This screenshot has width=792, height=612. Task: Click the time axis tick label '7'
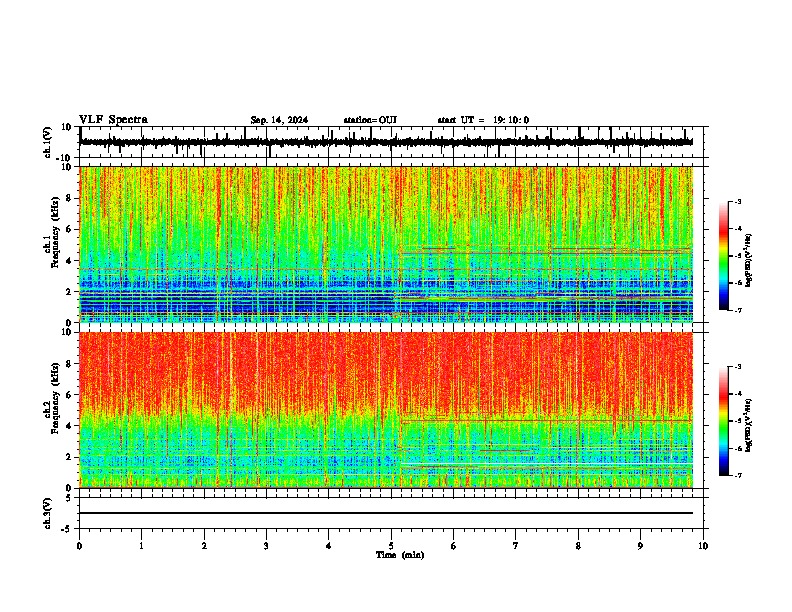pyautogui.click(x=516, y=546)
